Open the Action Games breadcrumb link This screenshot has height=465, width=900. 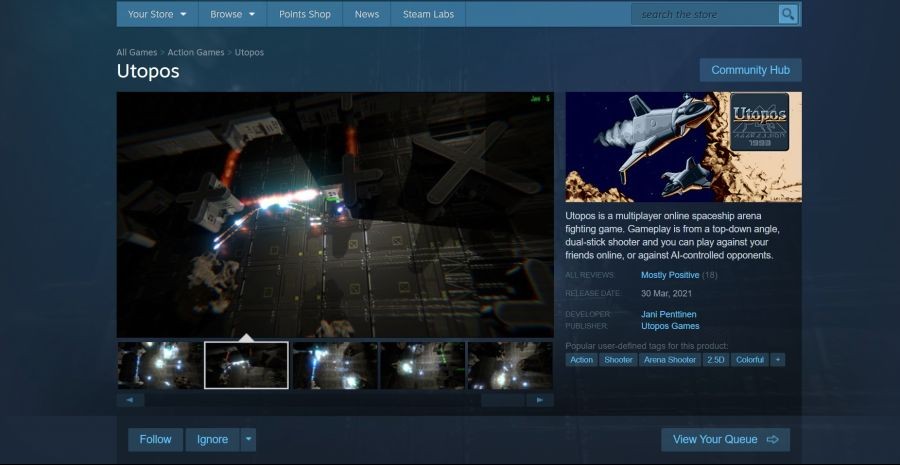pos(196,52)
